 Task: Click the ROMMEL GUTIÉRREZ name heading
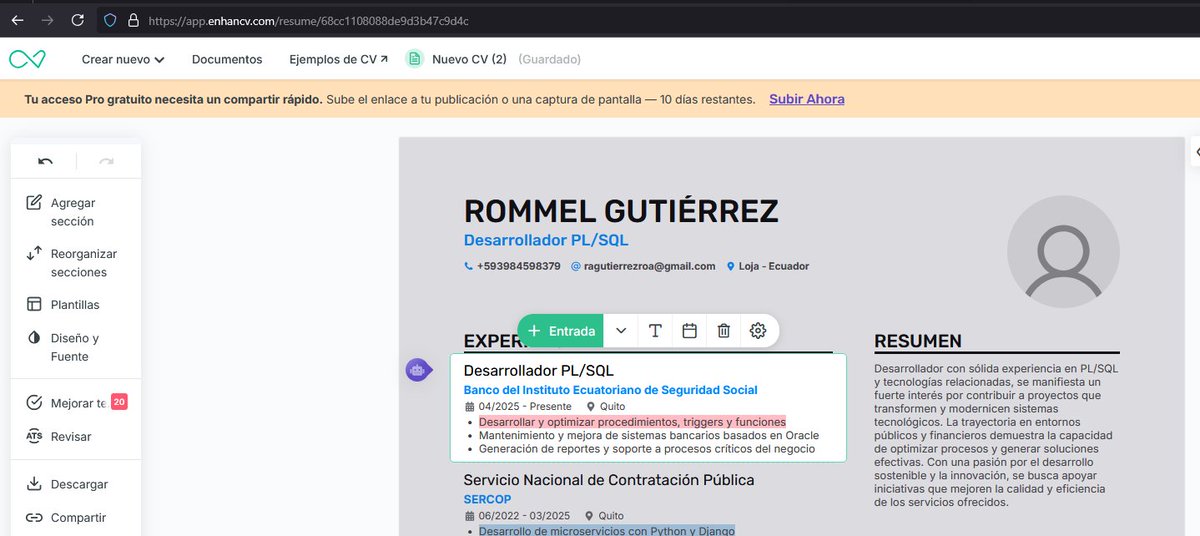coord(621,211)
